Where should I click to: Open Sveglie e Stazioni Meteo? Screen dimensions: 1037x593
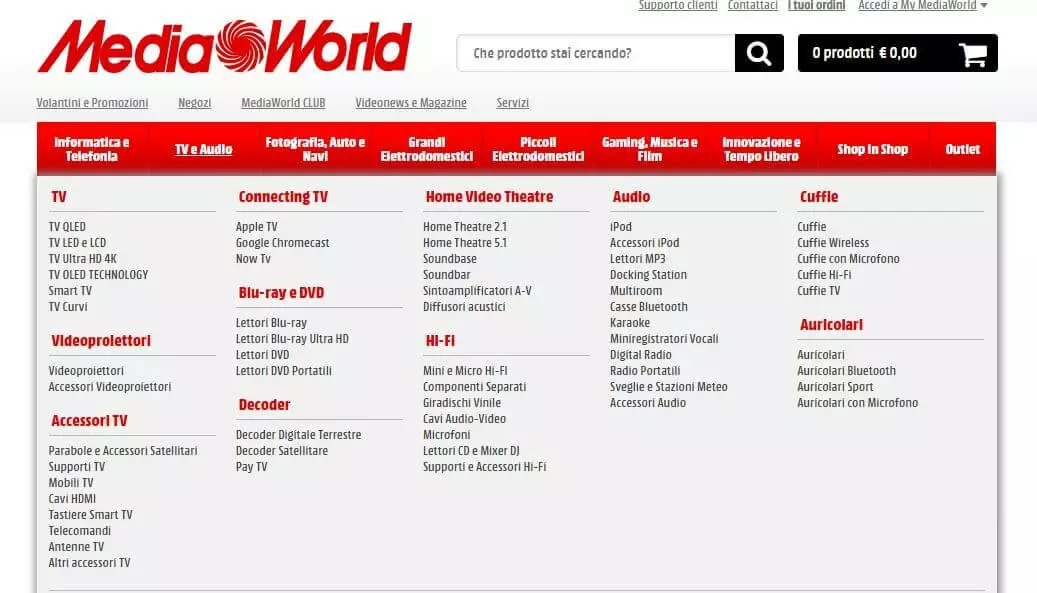point(669,387)
